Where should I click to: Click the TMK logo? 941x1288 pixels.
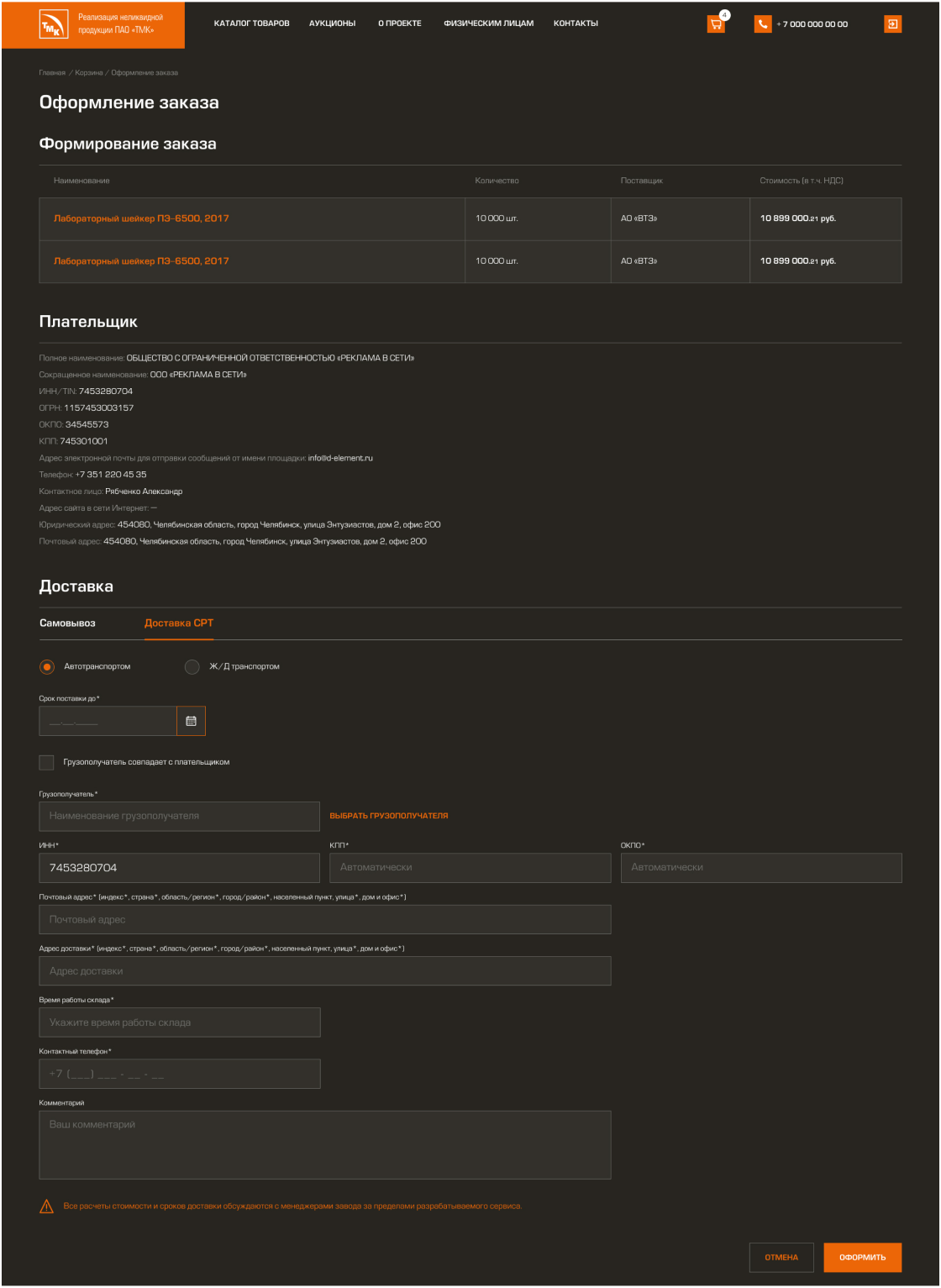(51, 26)
